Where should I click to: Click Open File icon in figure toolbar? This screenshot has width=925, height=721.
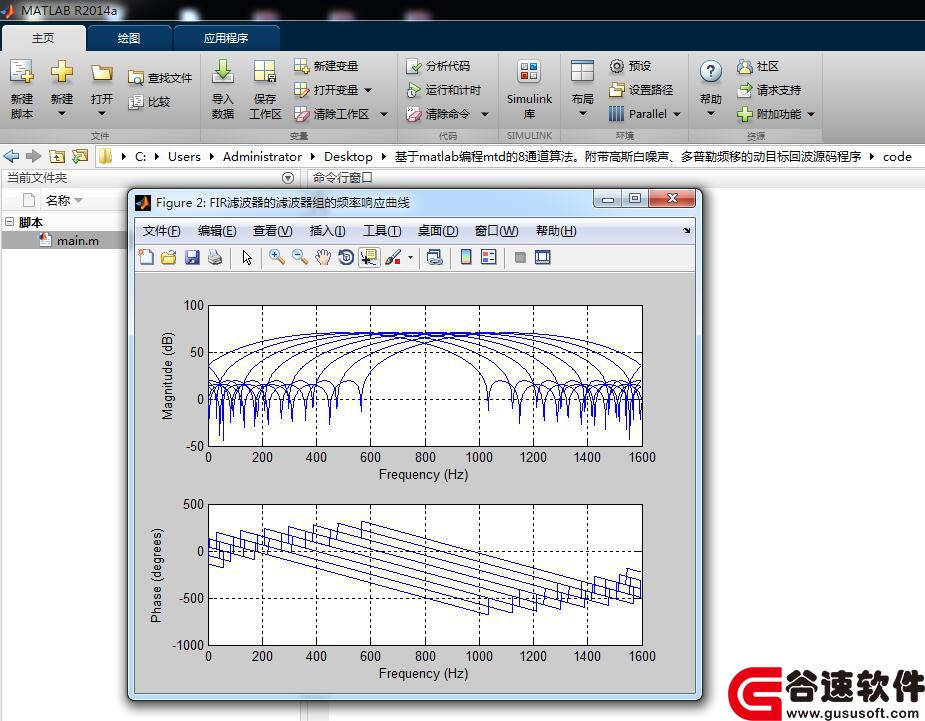coord(169,257)
